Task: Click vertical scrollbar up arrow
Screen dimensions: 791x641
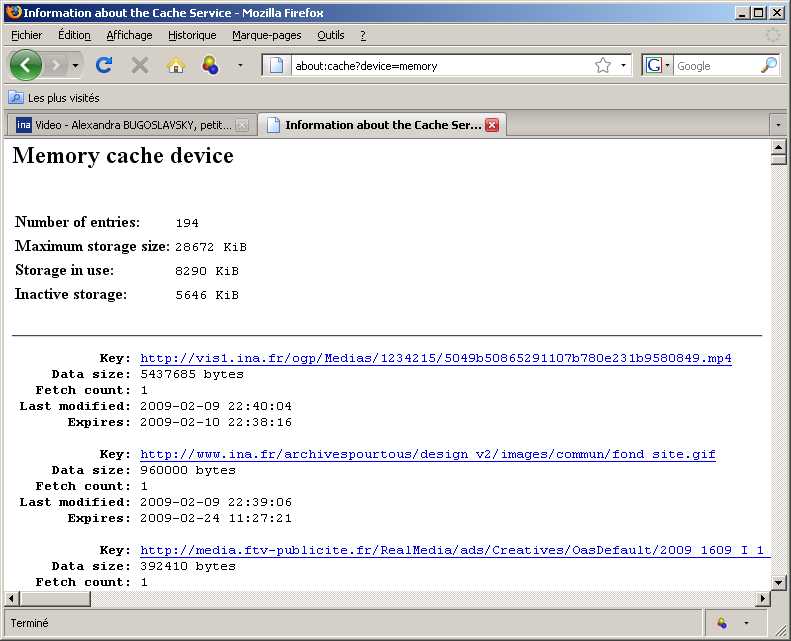Action: (x=778, y=147)
